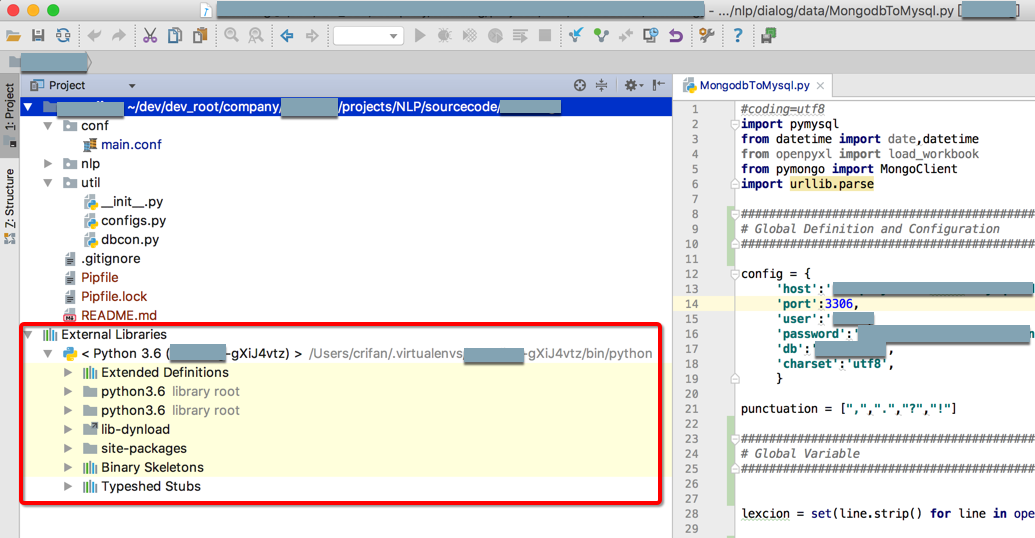Click the Scroll from Source crosshair icon
The width and height of the screenshot is (1035, 538).
[x=580, y=85]
